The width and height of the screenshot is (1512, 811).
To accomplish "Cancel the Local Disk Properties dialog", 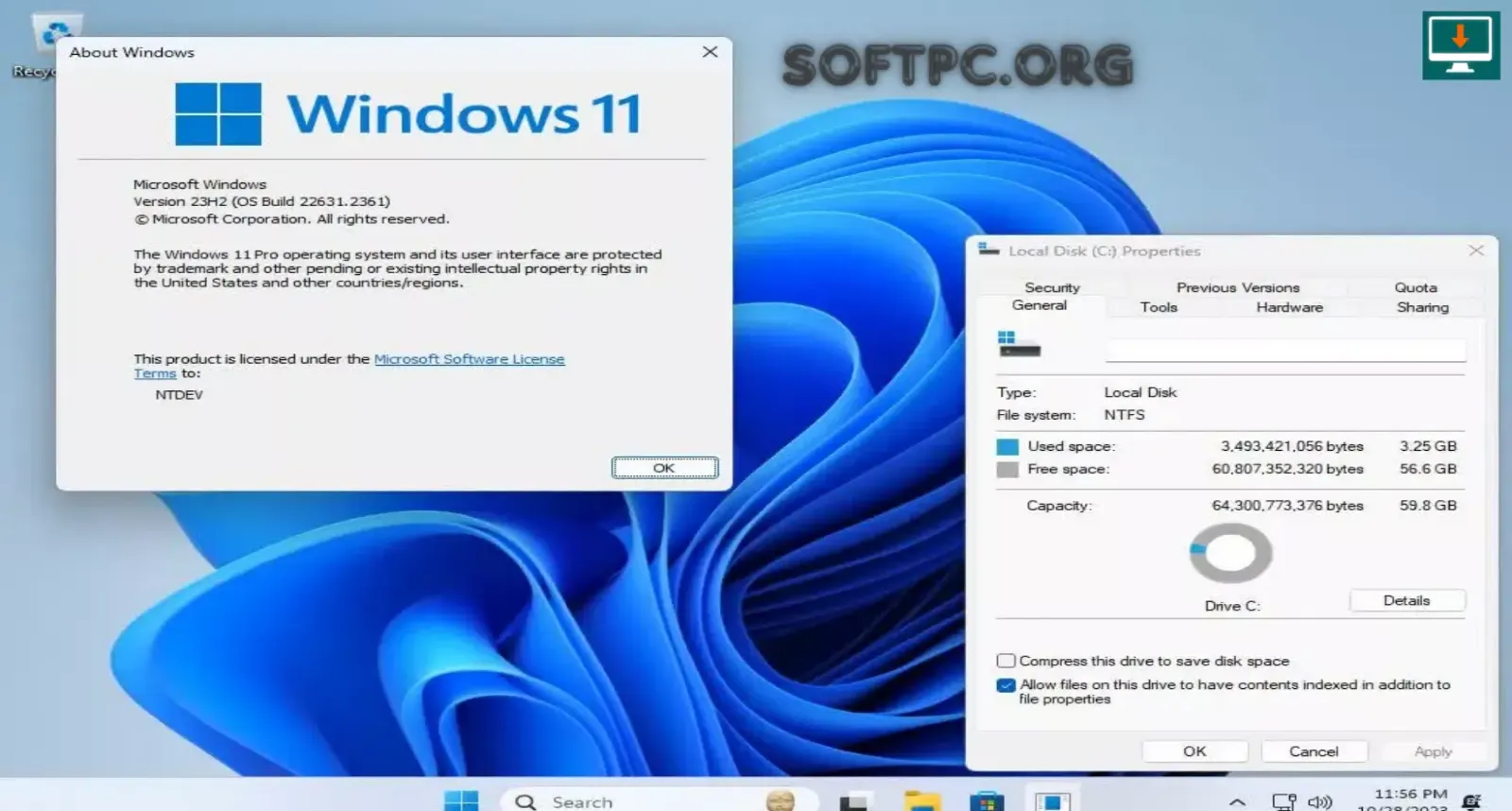I will (x=1314, y=751).
